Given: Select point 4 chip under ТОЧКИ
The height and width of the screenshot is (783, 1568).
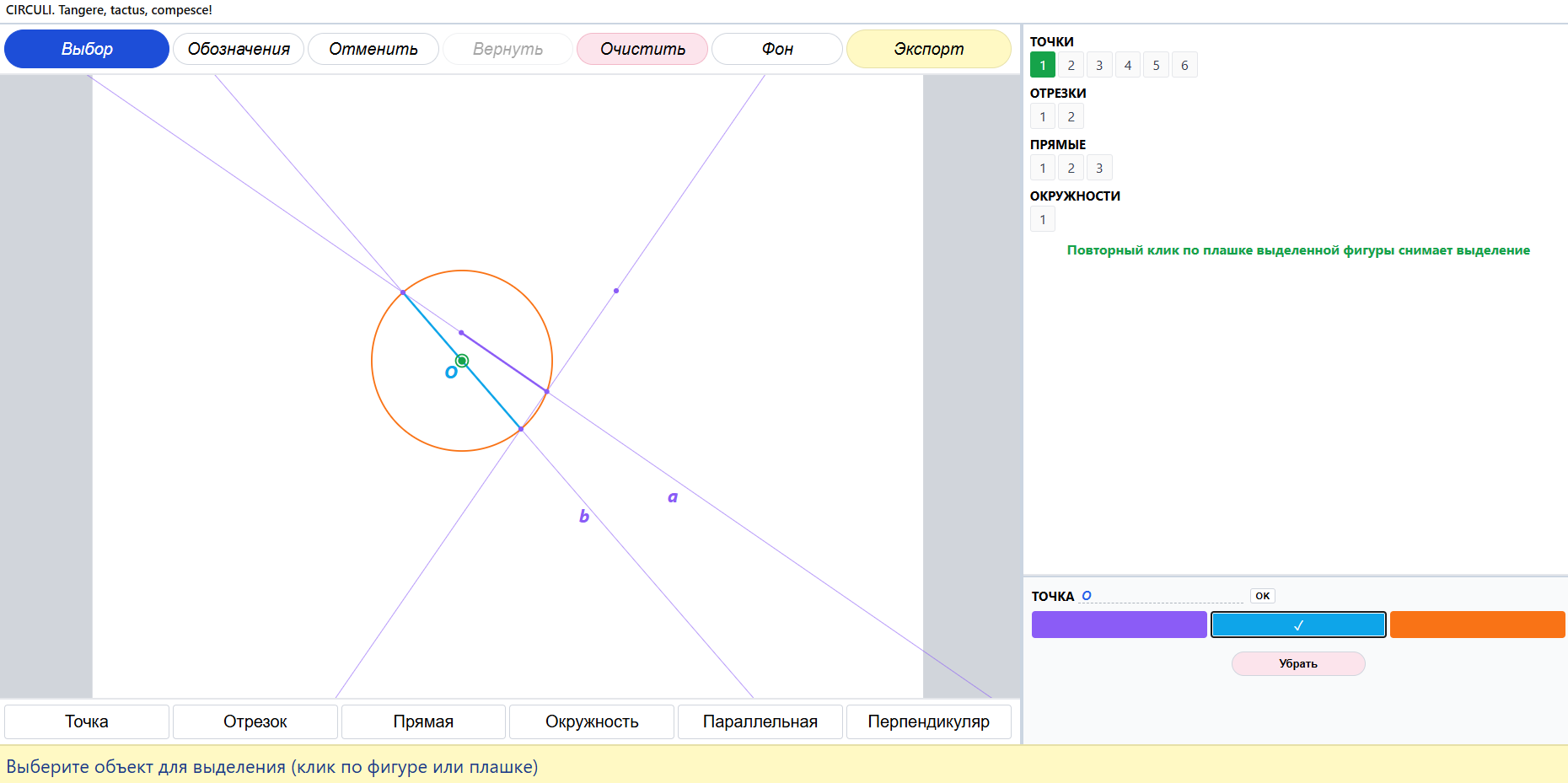Looking at the screenshot, I should (1128, 65).
